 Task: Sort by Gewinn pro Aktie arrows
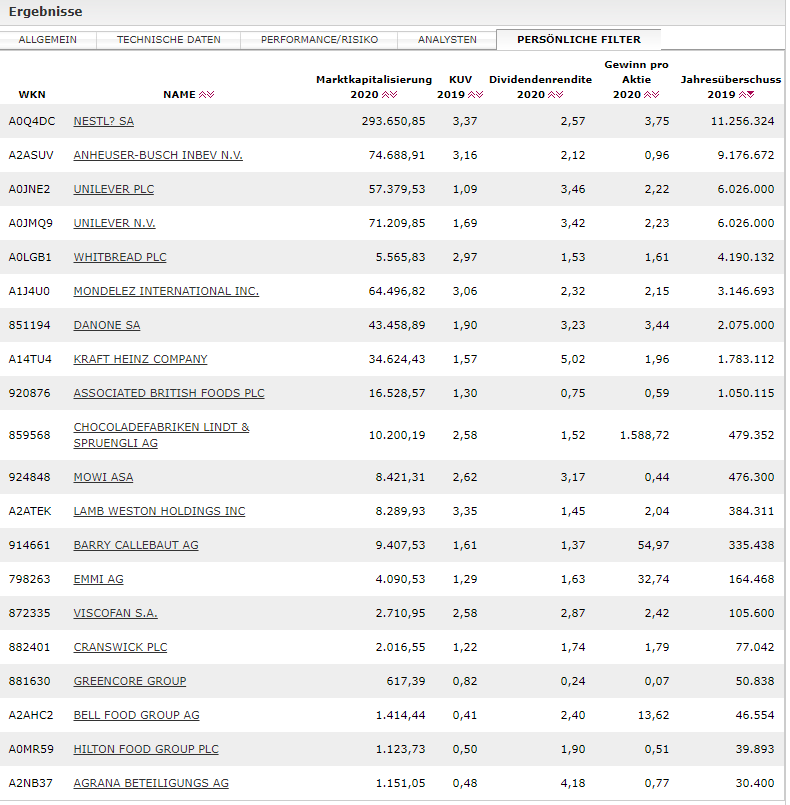pos(651,95)
